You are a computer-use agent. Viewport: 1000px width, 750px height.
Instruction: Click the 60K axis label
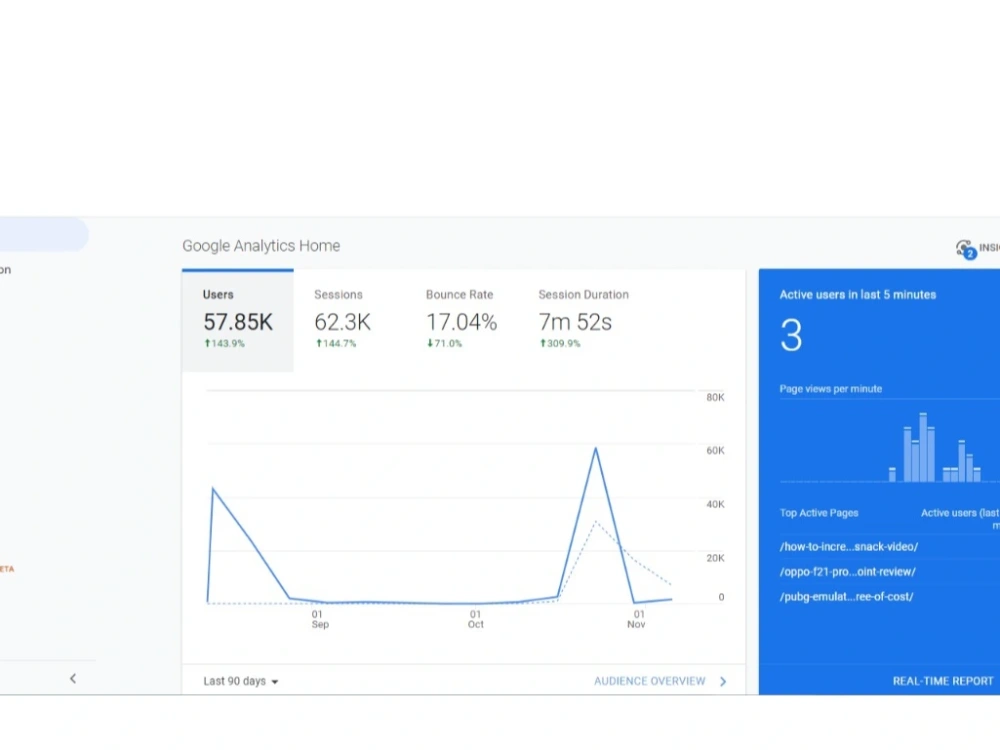(x=715, y=450)
